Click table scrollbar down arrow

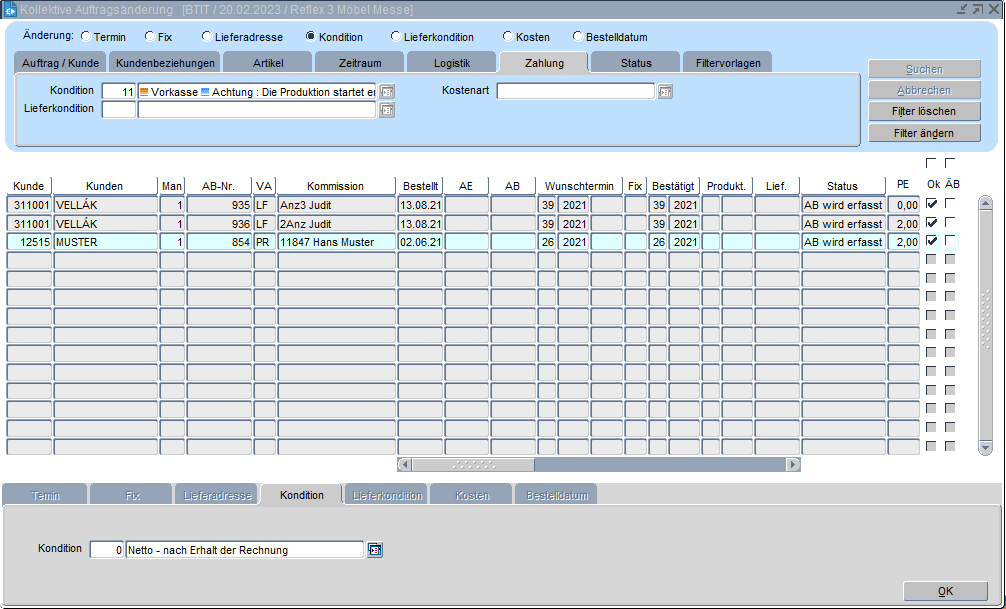[985, 448]
